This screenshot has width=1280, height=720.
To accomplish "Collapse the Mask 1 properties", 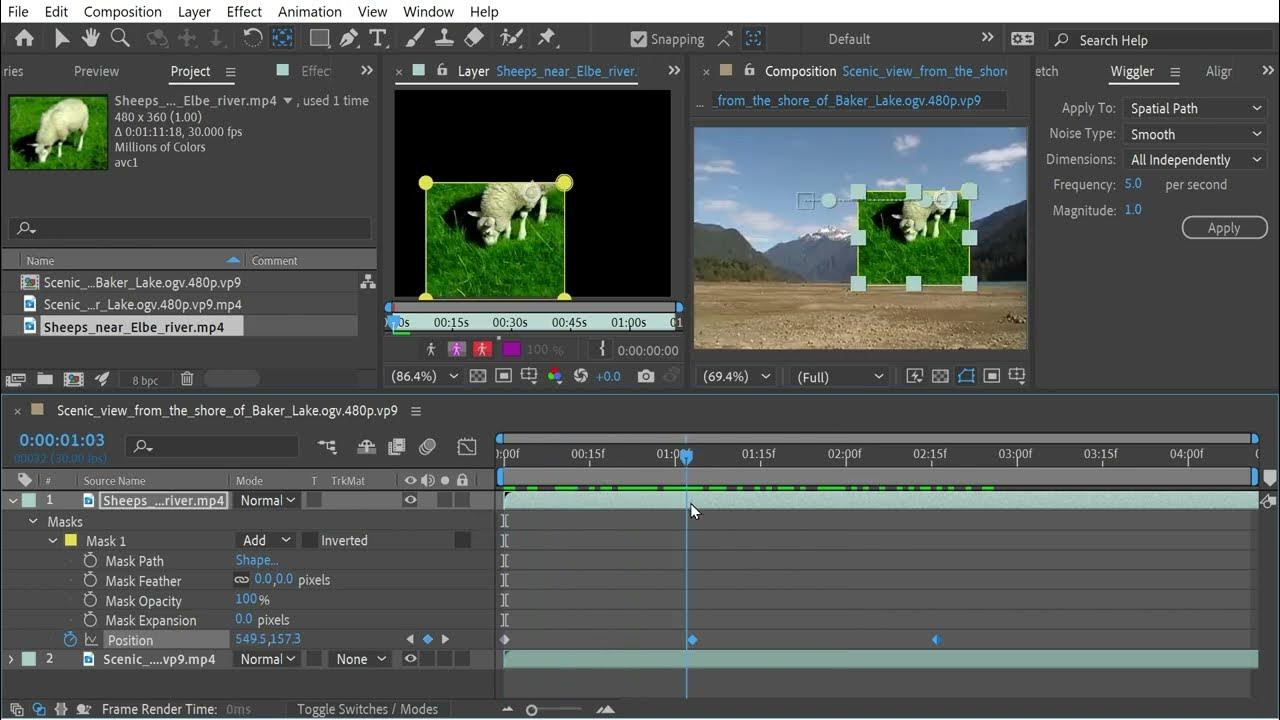I will [x=53, y=540].
